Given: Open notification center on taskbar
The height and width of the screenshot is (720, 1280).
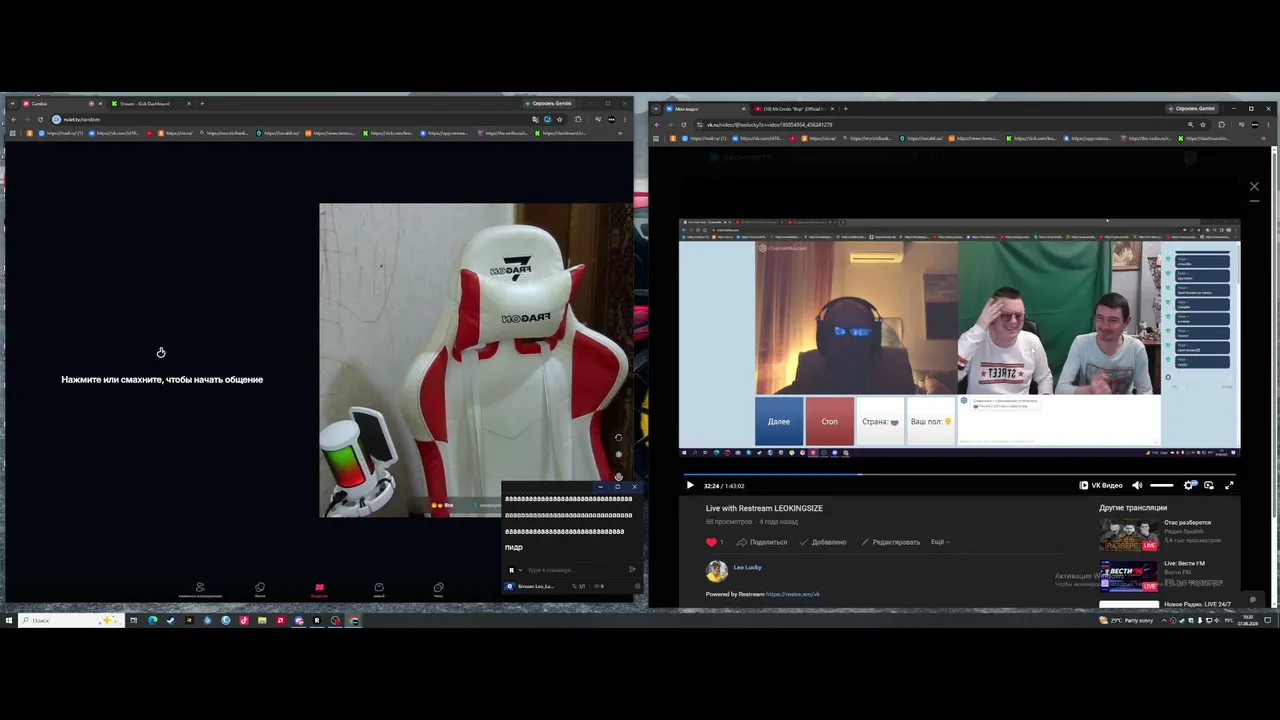Looking at the screenshot, I should pyautogui.click(x=1269, y=620).
